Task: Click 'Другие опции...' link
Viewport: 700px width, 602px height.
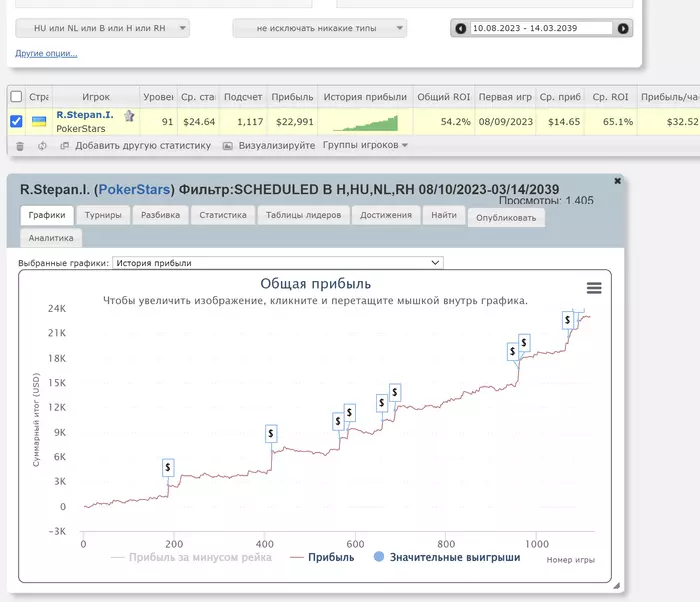Action: [x=46, y=54]
